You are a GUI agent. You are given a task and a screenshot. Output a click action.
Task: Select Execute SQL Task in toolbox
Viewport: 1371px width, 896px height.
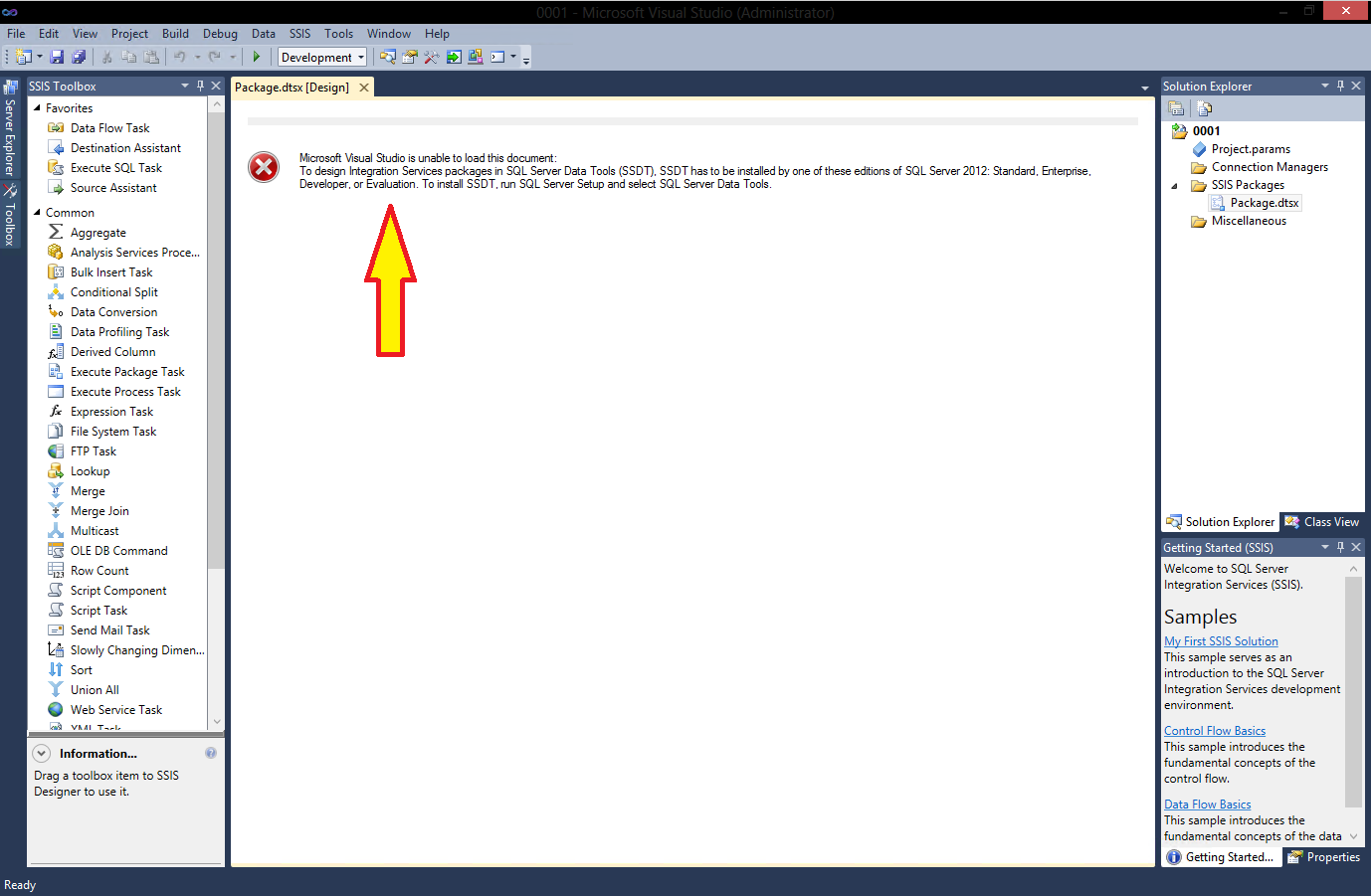tap(115, 168)
